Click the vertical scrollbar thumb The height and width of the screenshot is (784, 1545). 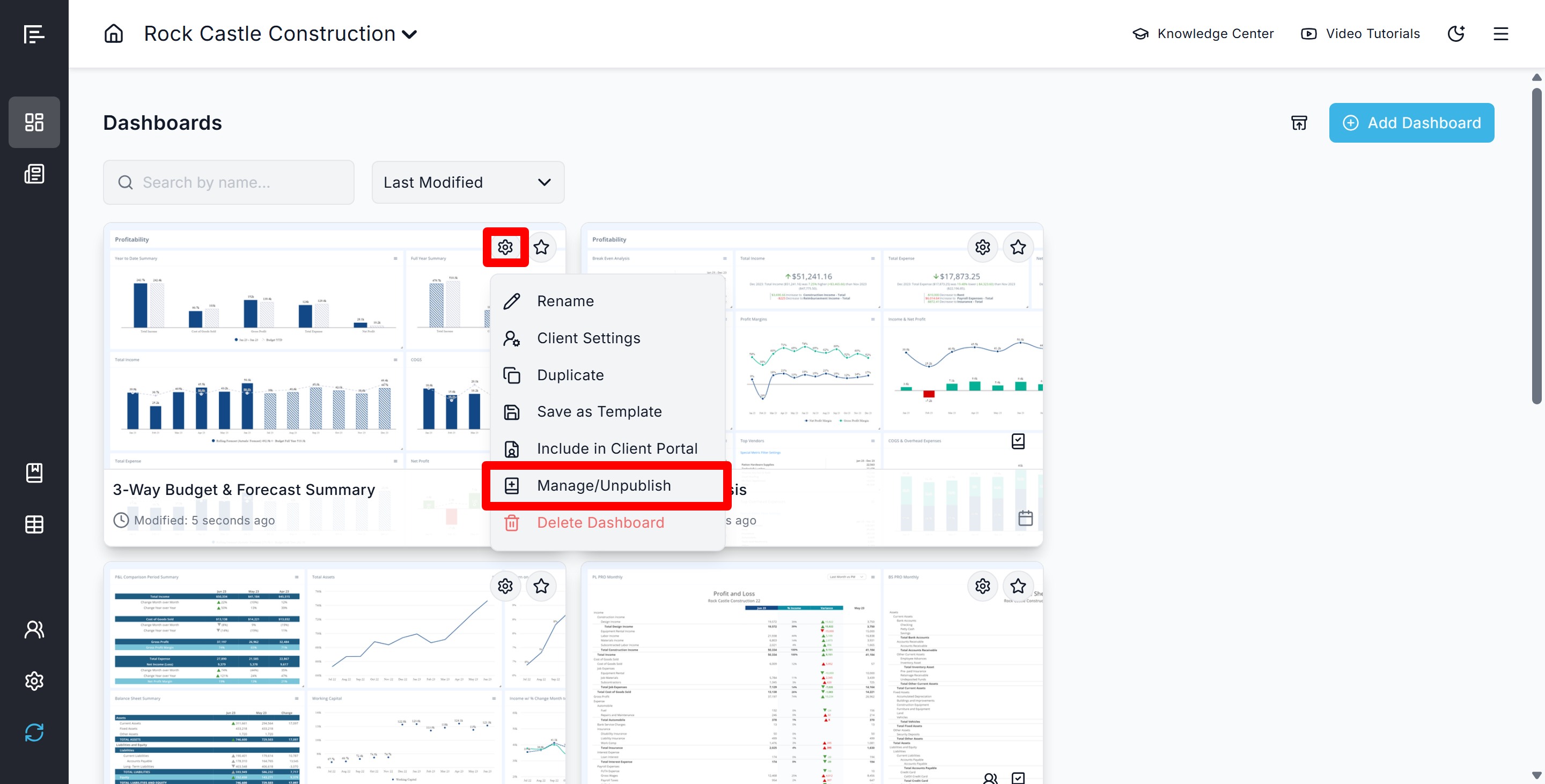(x=1536, y=246)
